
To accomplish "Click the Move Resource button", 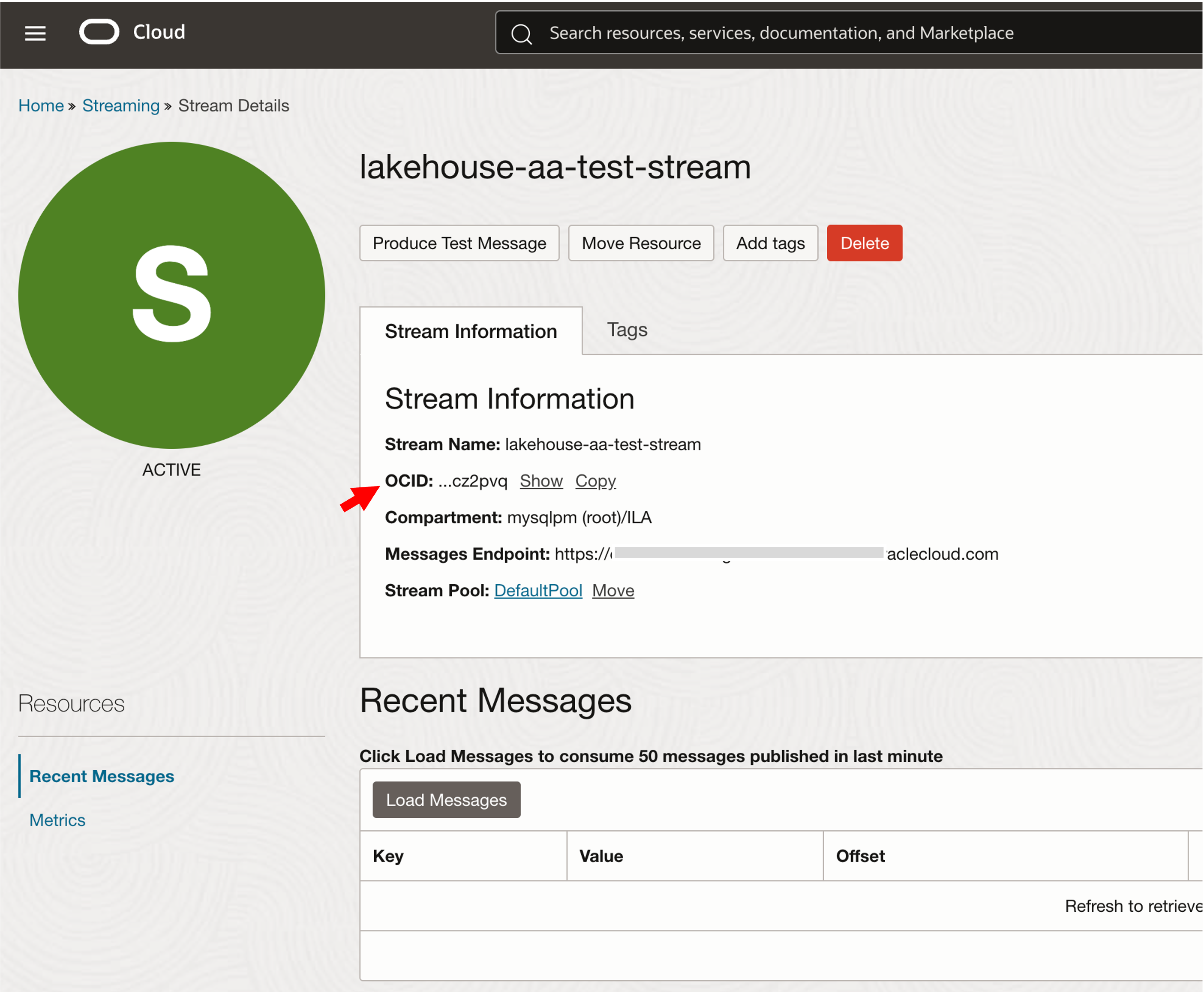I will click(641, 243).
